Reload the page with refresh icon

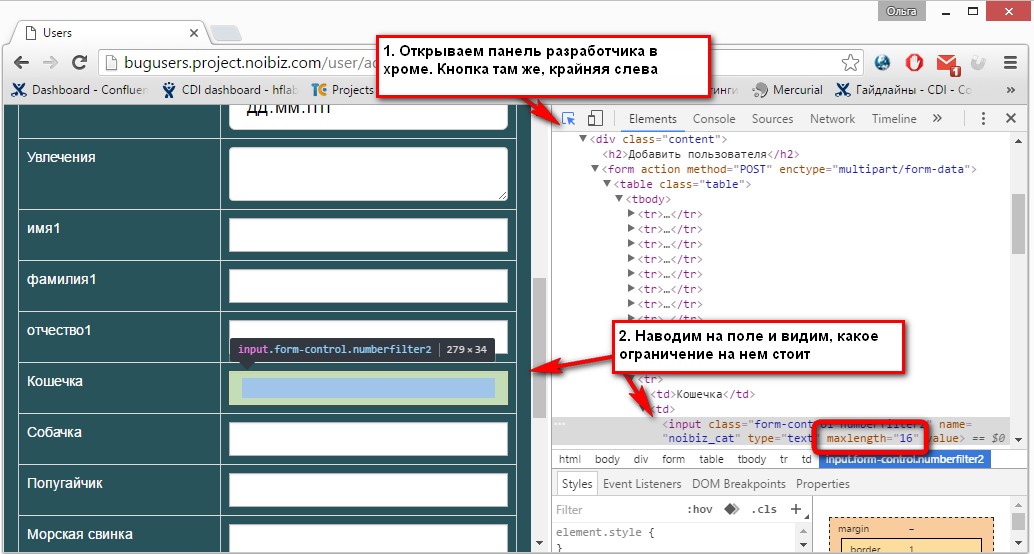click(79, 63)
